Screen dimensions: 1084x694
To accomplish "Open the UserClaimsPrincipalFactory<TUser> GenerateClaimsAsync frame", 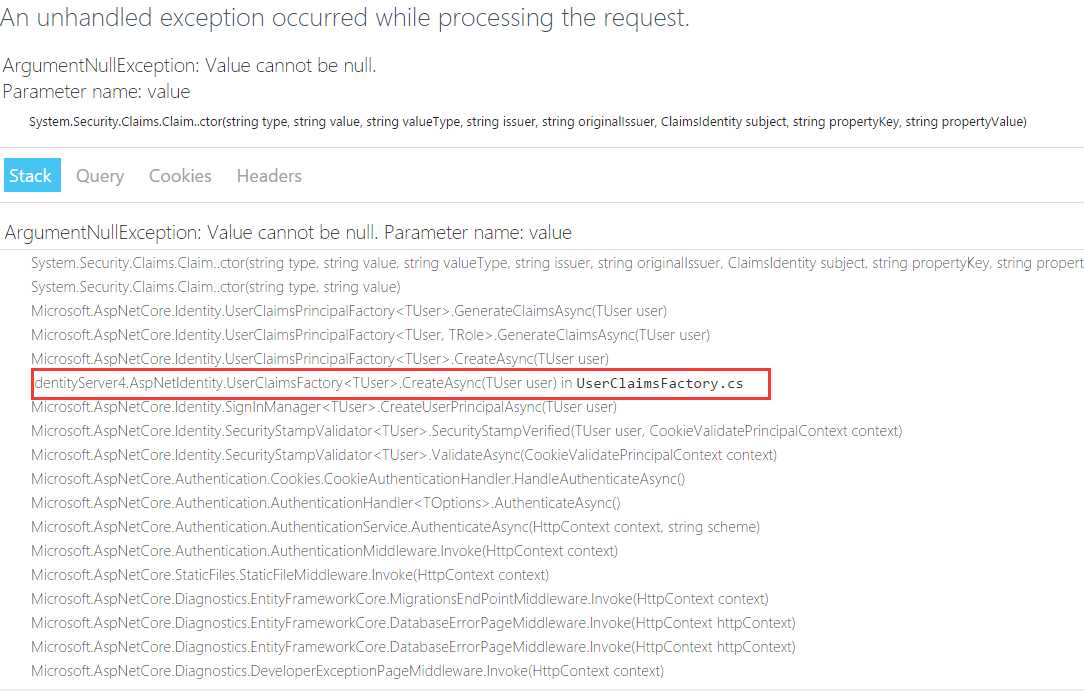I will point(349,311).
